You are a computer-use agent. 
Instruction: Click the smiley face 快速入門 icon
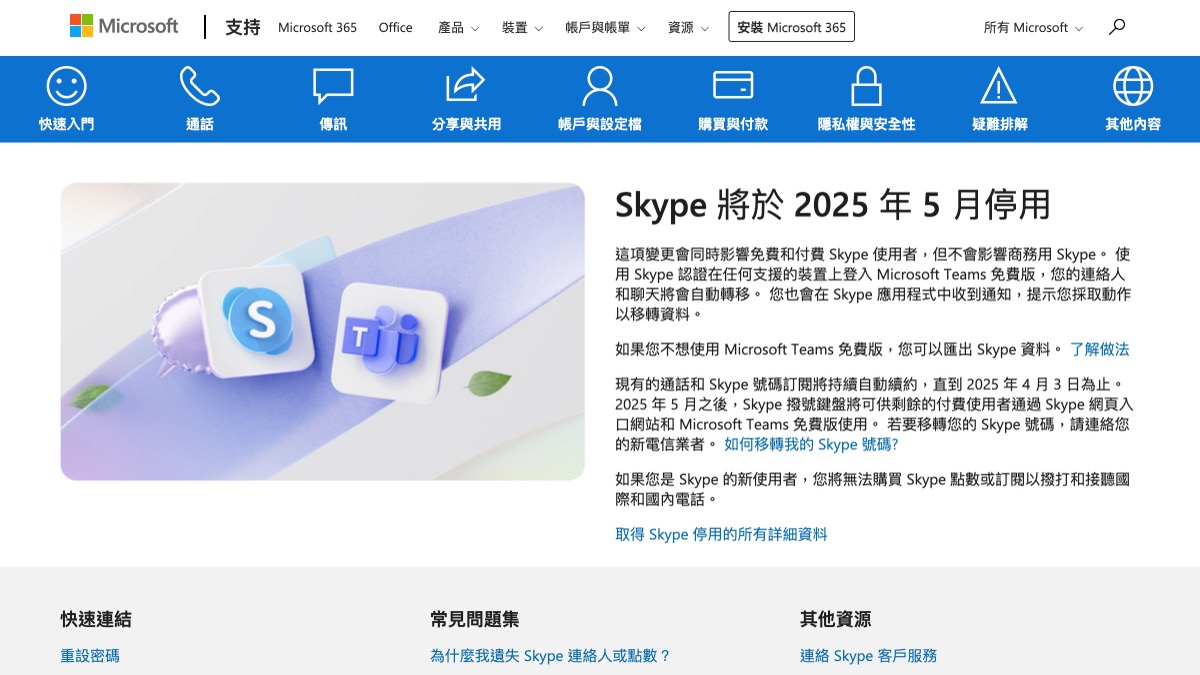click(x=67, y=87)
